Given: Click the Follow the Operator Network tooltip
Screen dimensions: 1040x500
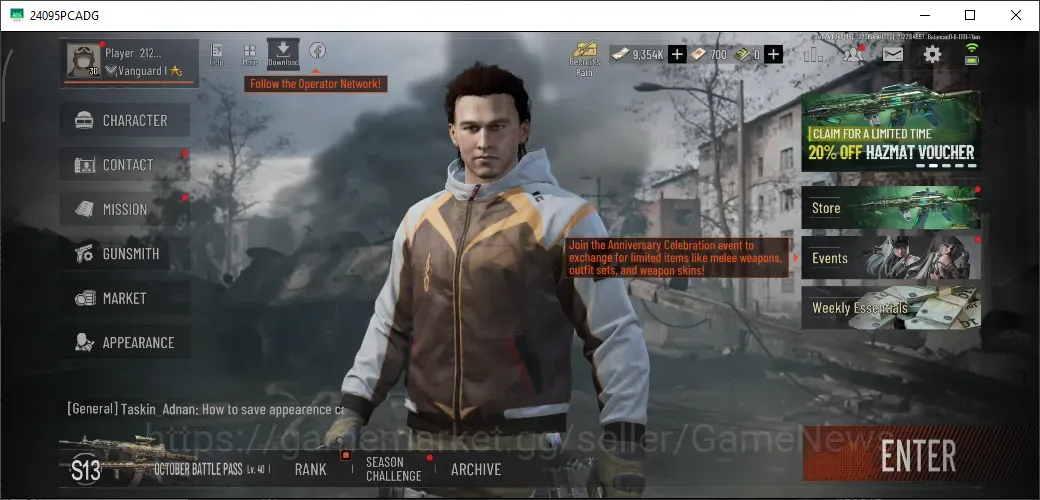Looking at the screenshot, I should [316, 84].
